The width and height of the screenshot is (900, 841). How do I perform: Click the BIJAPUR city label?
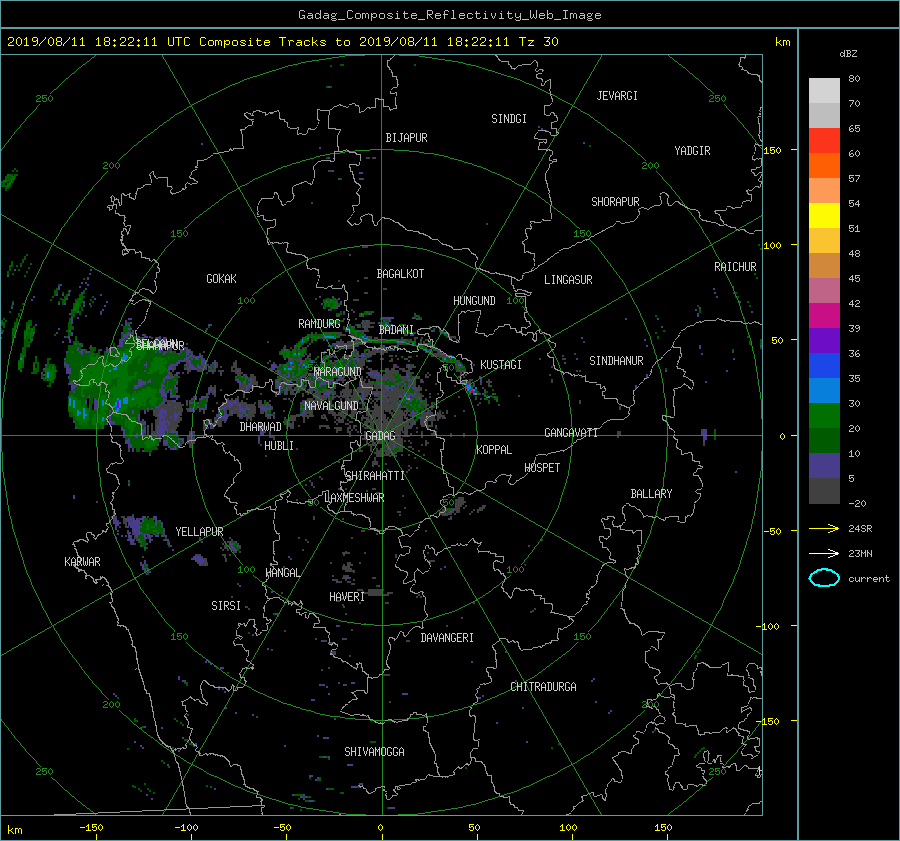click(406, 138)
